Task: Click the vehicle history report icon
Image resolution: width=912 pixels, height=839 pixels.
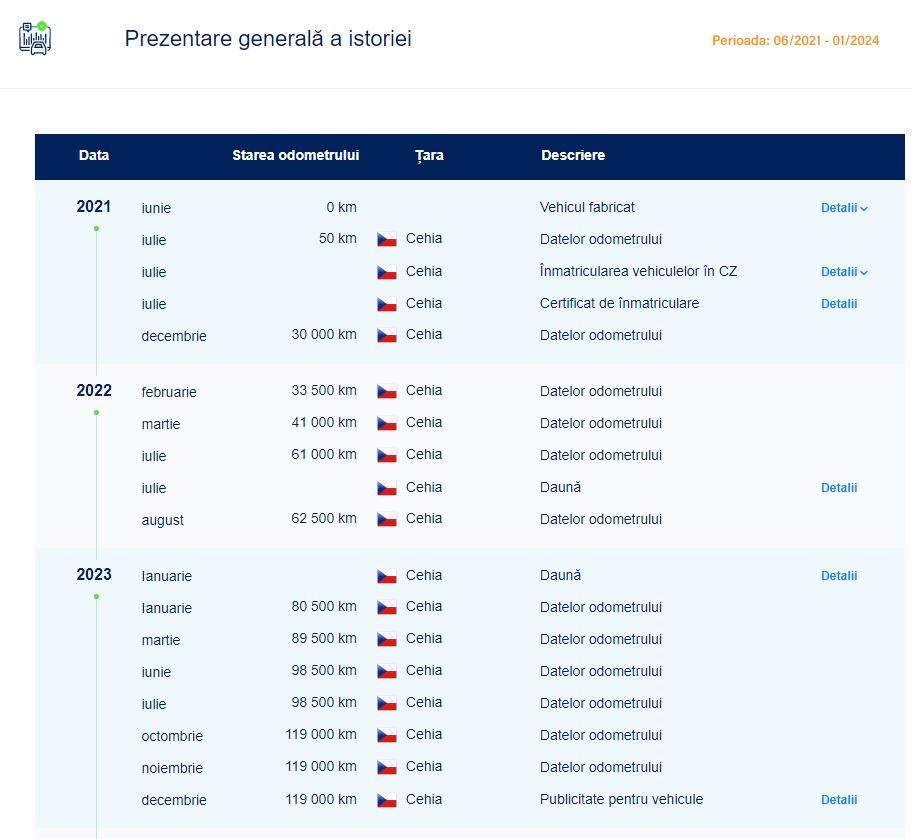Action: pos(35,38)
